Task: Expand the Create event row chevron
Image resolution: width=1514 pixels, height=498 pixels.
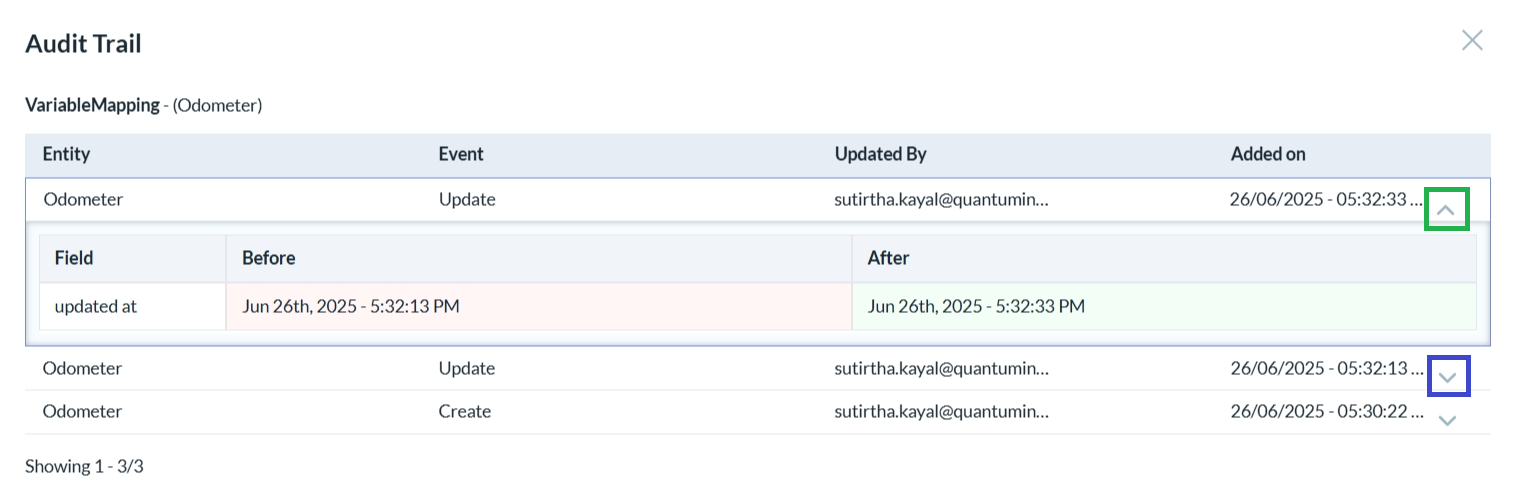Action: coord(1446,421)
